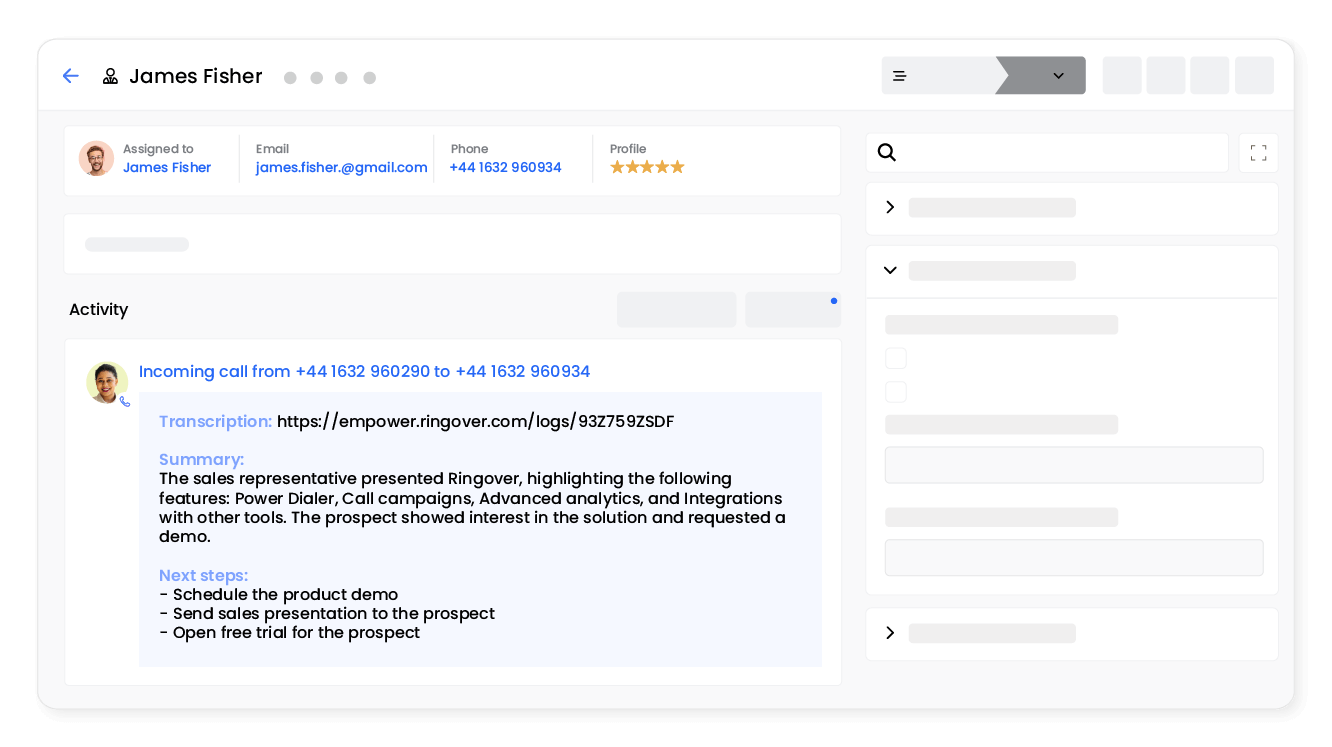Click the blue notification dot on Activity button
This screenshot has width=1332, height=747.
pyautogui.click(x=834, y=300)
